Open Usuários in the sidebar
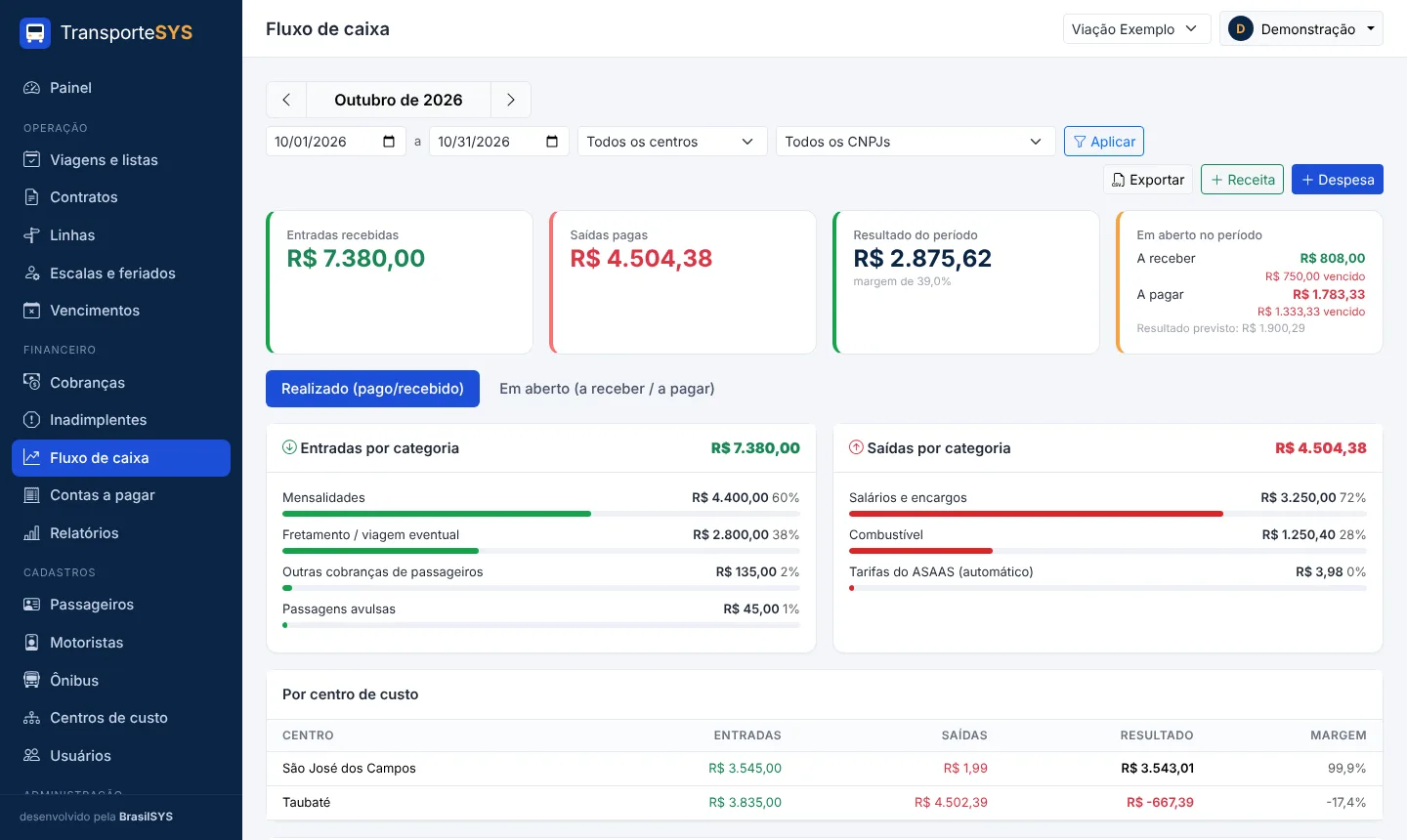The width and height of the screenshot is (1407, 840). click(x=121, y=756)
